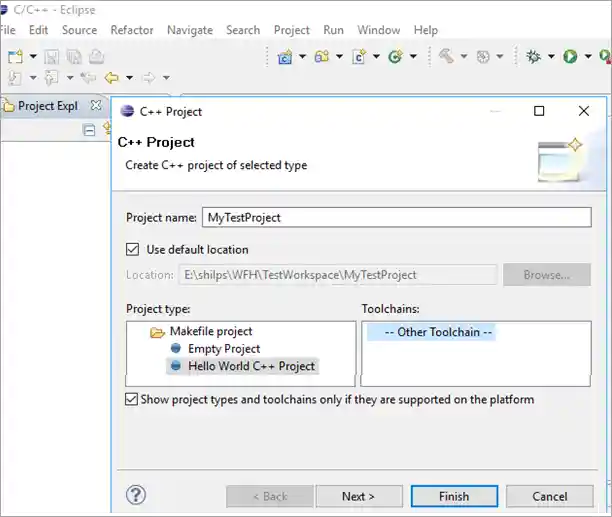
Task: Click the Debug bug icon
Action: [533, 57]
